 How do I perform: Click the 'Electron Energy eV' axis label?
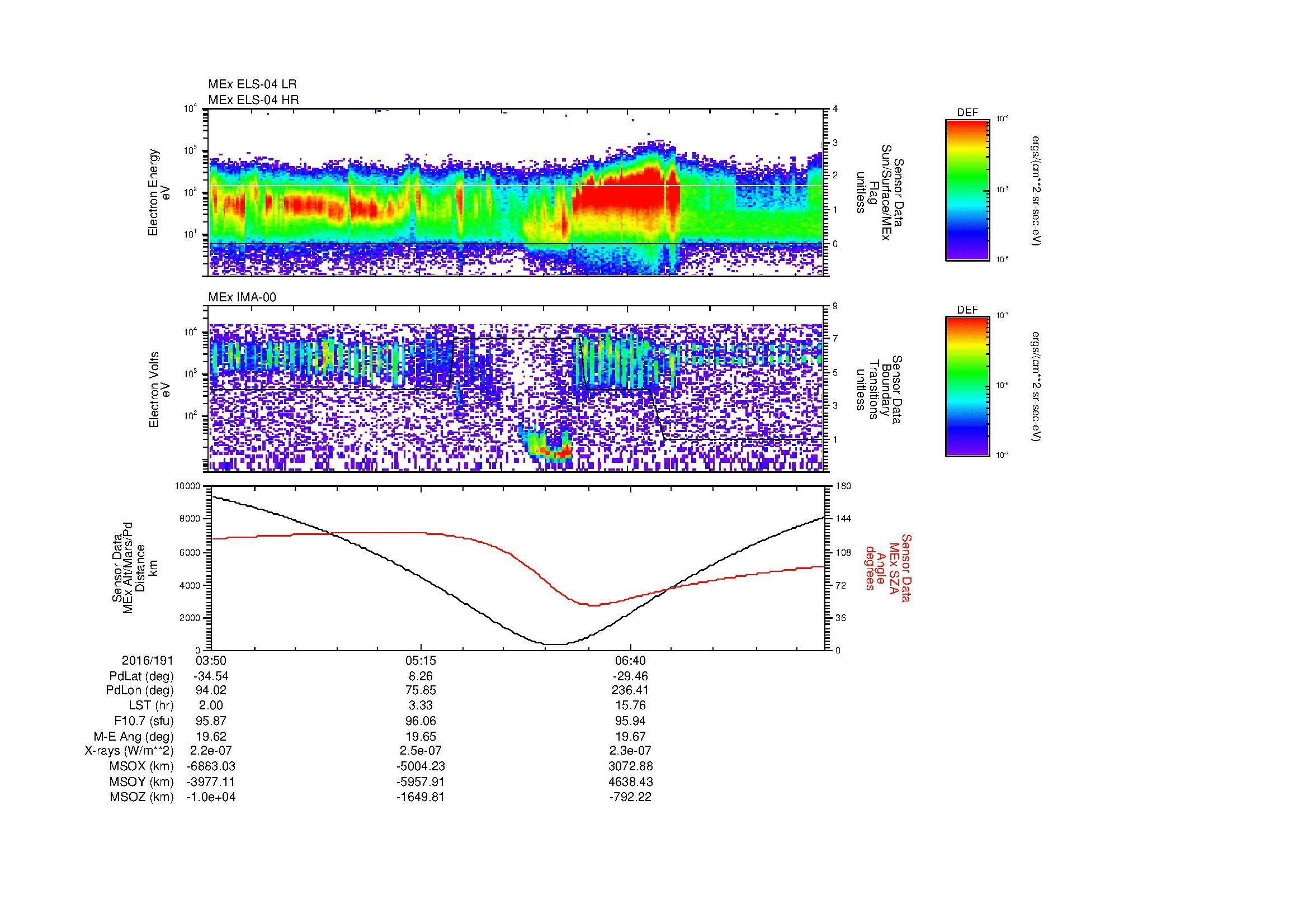pyautogui.click(x=159, y=192)
